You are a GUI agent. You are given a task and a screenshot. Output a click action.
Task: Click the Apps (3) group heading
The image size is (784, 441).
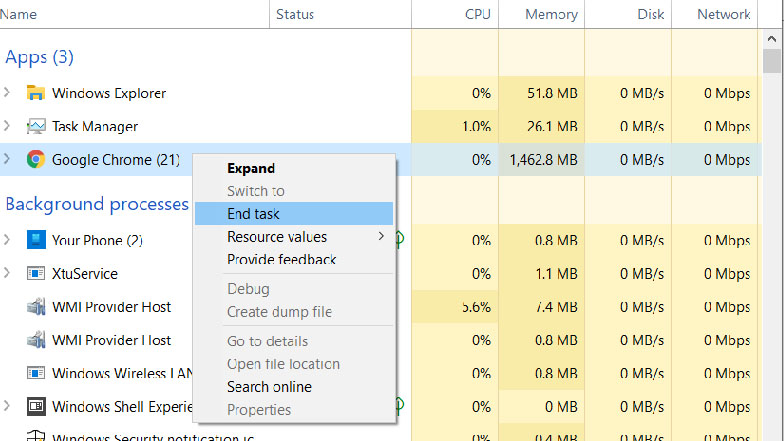[40, 58]
